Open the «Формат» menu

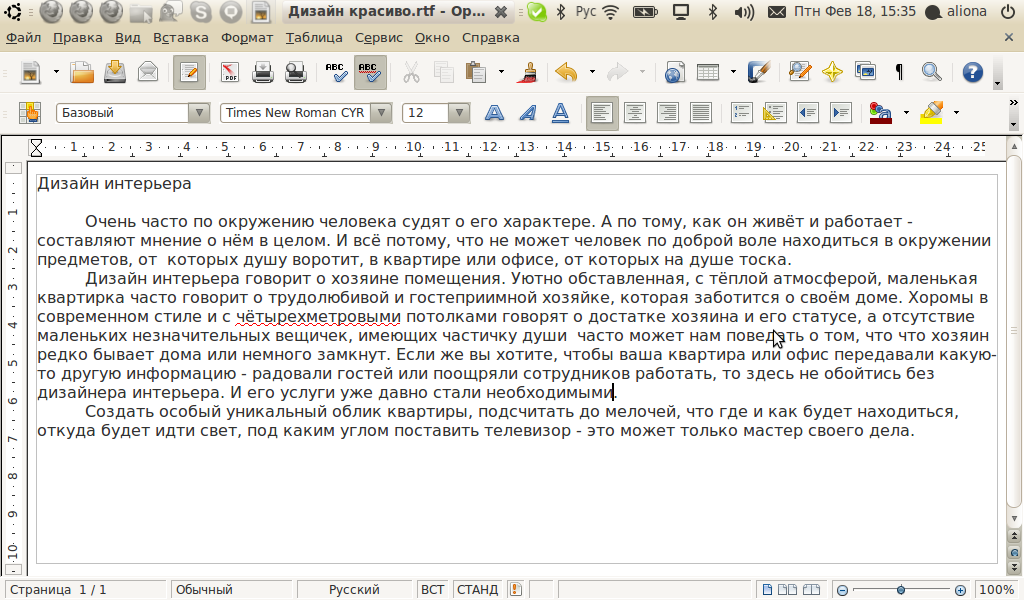(246, 37)
